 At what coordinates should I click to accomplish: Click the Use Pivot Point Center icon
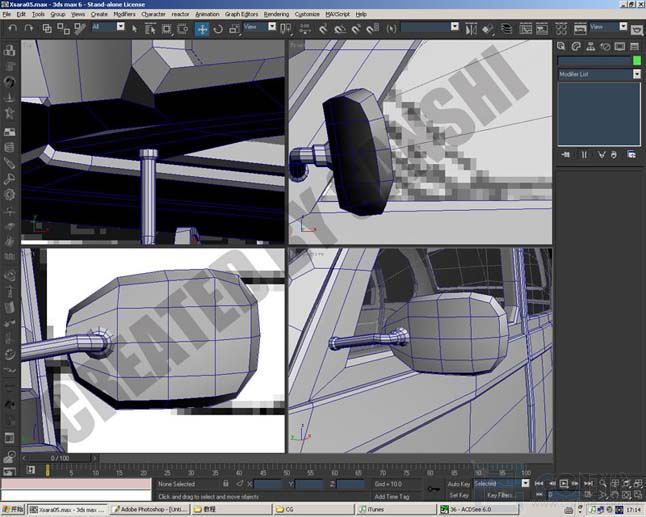coord(285,28)
